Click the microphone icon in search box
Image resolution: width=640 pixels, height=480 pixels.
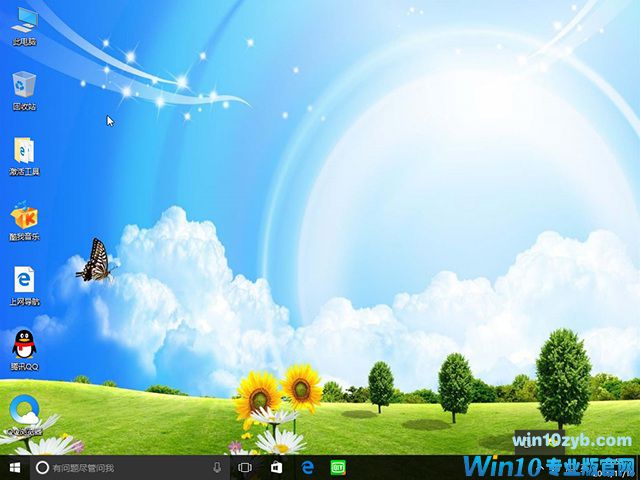[x=217, y=467]
